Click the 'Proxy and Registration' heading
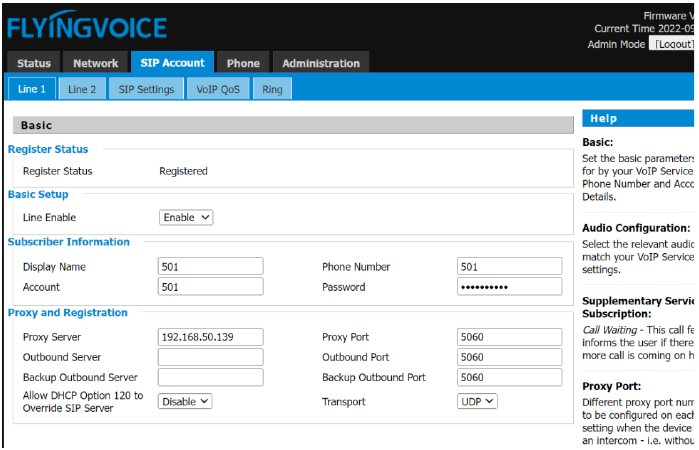Image resolution: width=699 pixels, height=450 pixels. point(68,312)
